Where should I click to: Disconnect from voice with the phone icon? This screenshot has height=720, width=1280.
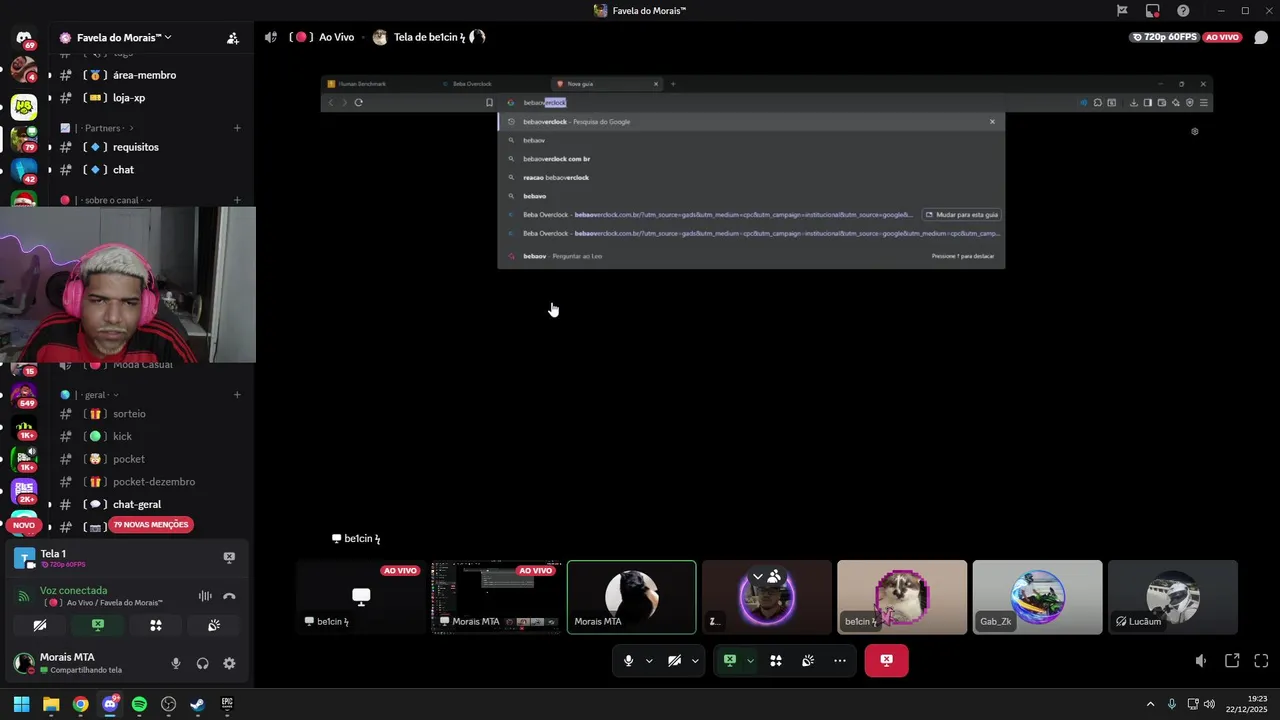click(229, 596)
